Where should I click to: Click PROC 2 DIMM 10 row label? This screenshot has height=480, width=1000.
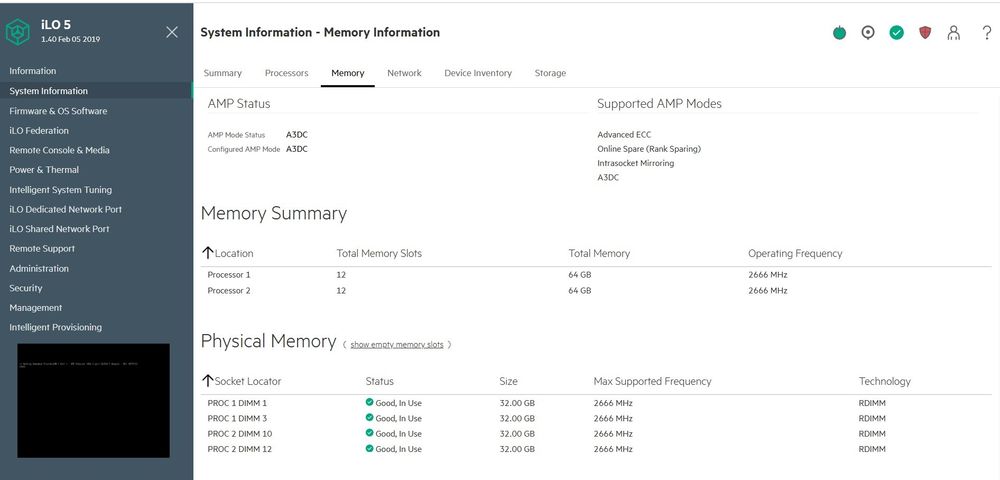pos(240,433)
